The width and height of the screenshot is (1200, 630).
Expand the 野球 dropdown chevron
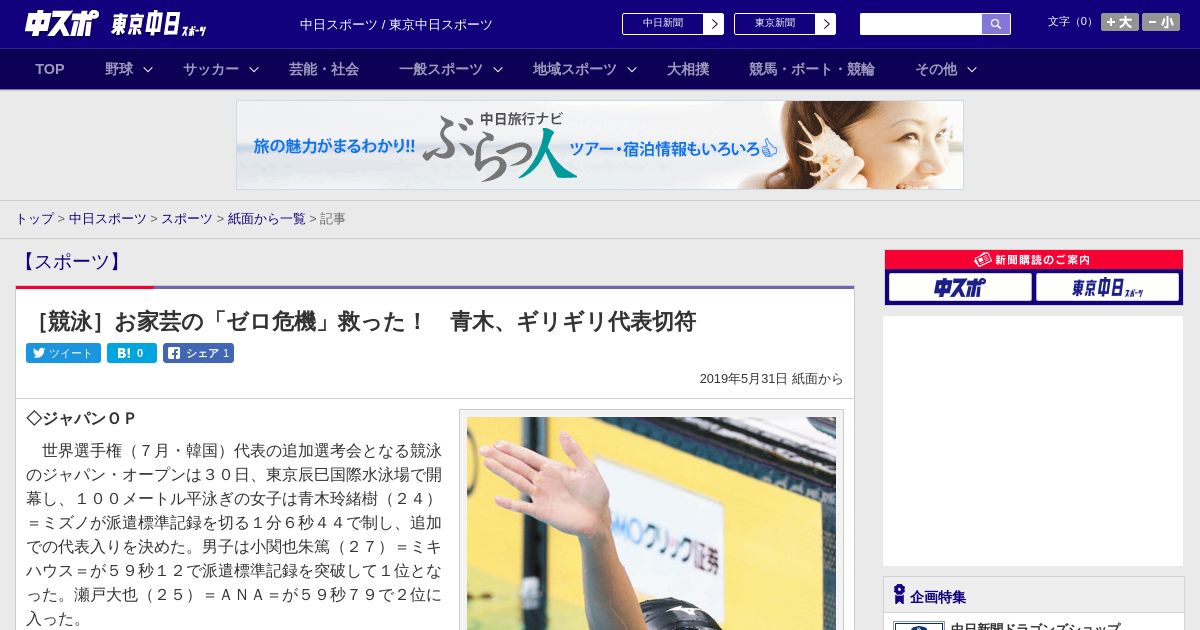148,69
